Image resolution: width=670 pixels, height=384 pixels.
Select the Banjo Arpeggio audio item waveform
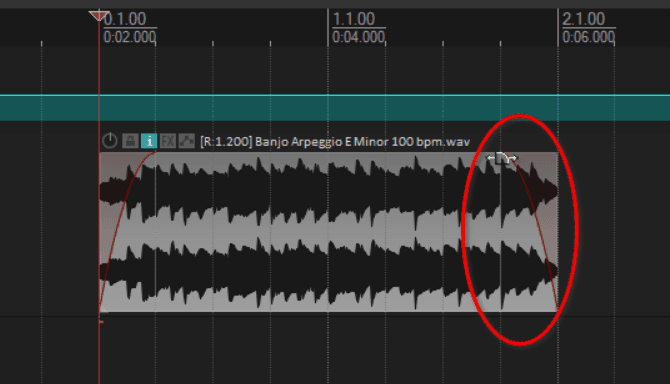click(x=328, y=232)
